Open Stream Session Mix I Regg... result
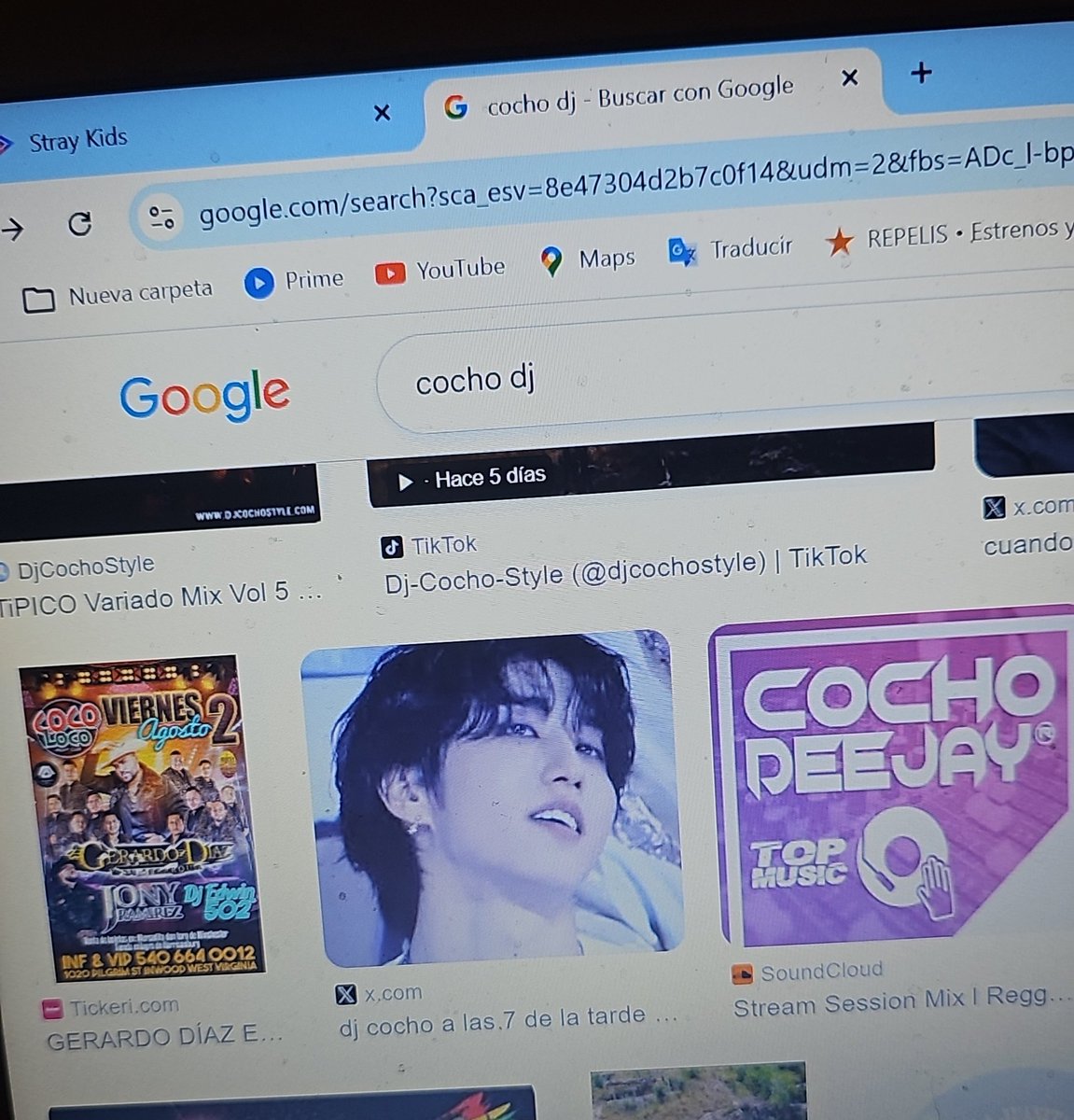 pyautogui.click(x=902, y=1002)
